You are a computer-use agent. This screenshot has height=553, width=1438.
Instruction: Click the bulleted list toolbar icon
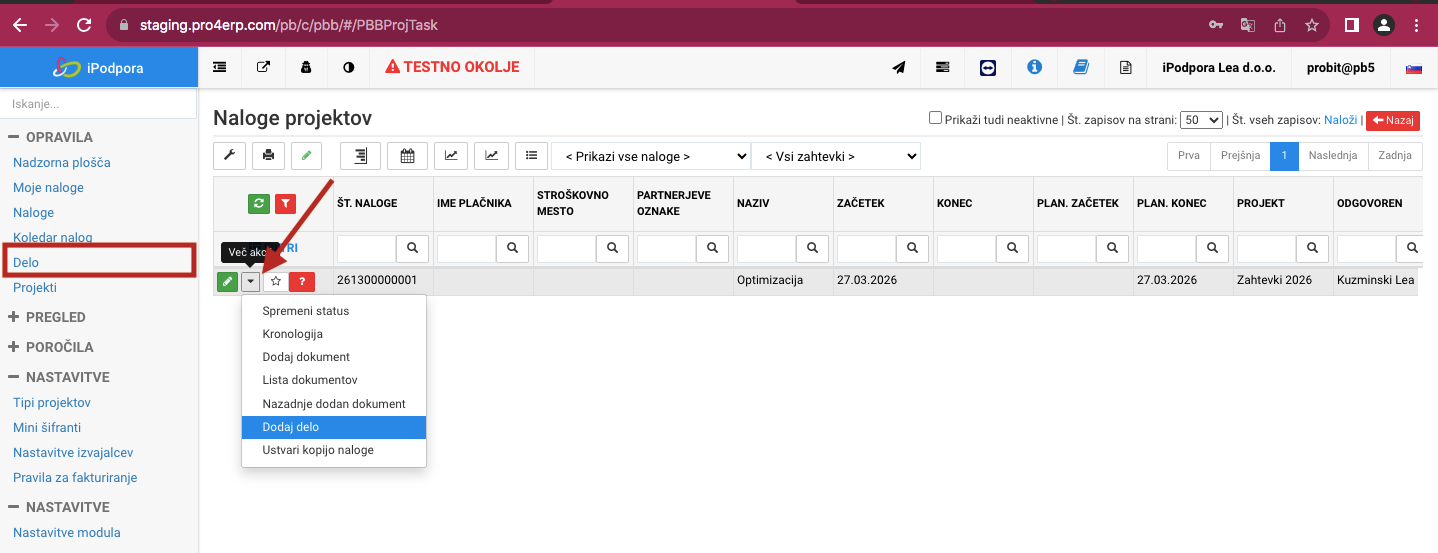531,156
